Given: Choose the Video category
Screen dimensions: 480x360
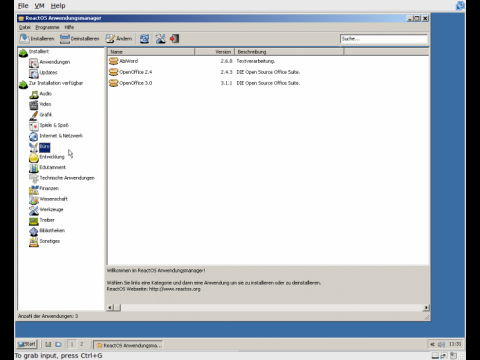Looking at the screenshot, I should click(45, 104).
